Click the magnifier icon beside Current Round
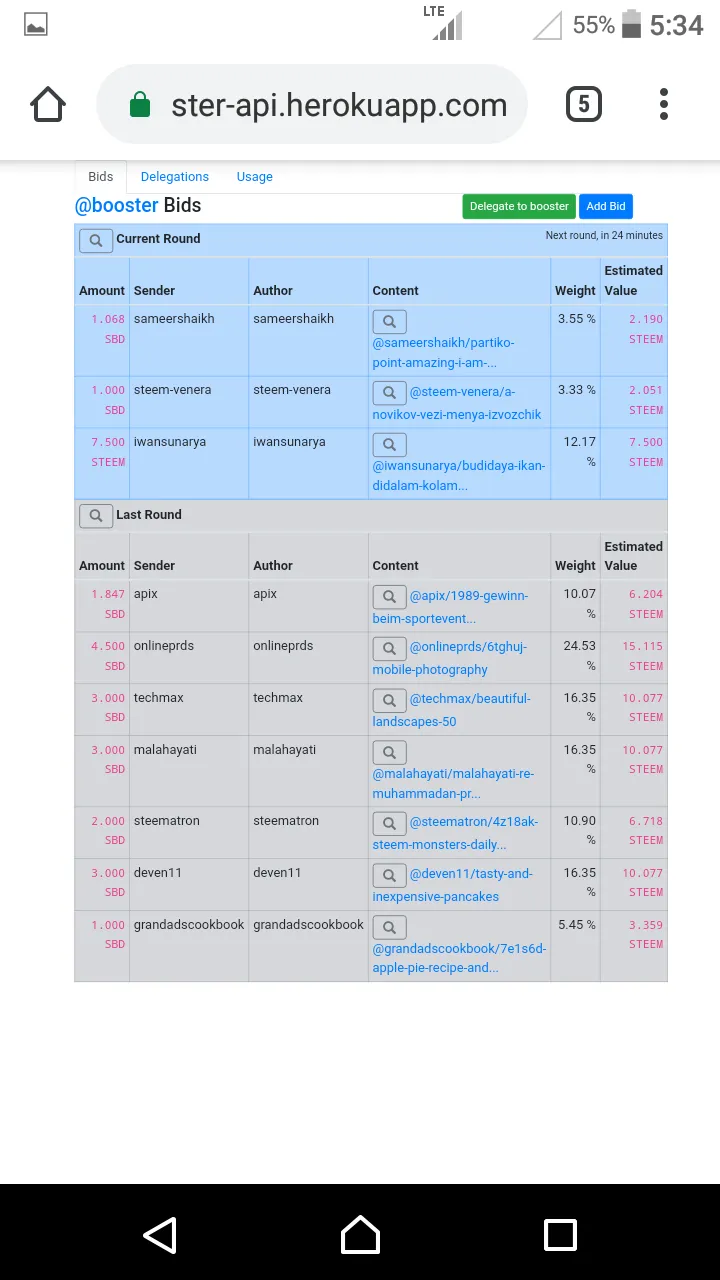Image resolution: width=720 pixels, height=1280 pixels. [x=96, y=240]
